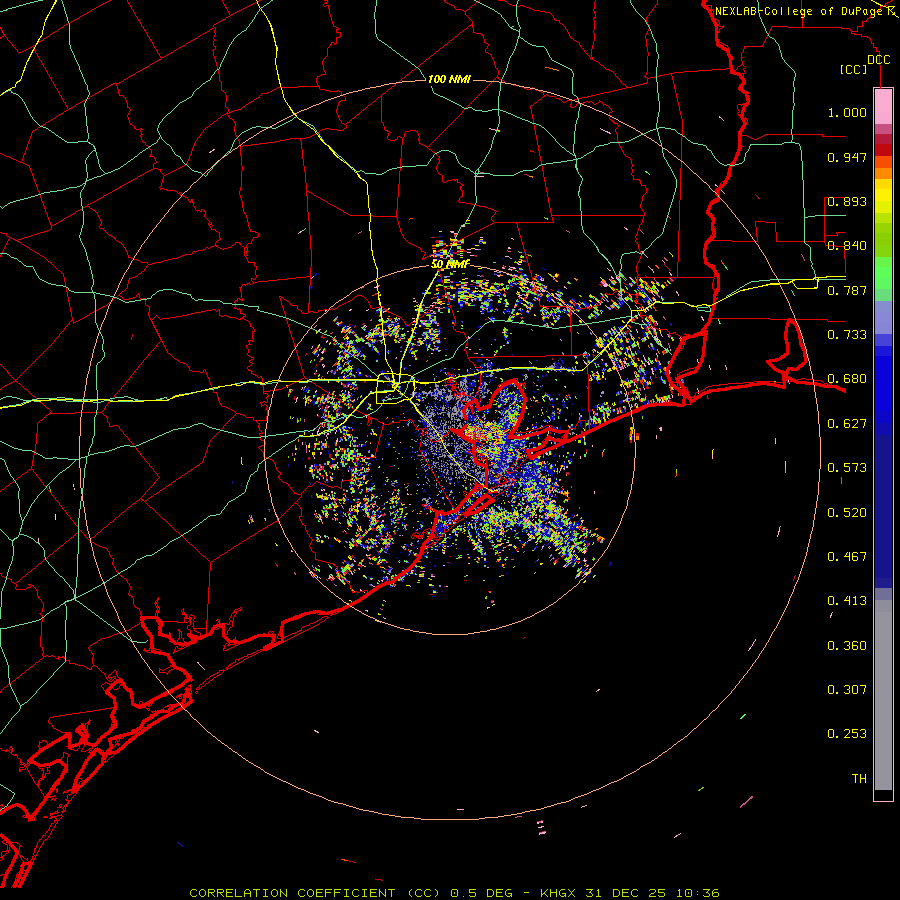The height and width of the screenshot is (900, 900).
Task: Click the CORRELATION COEFFICIENT caption words
Action: (292, 893)
